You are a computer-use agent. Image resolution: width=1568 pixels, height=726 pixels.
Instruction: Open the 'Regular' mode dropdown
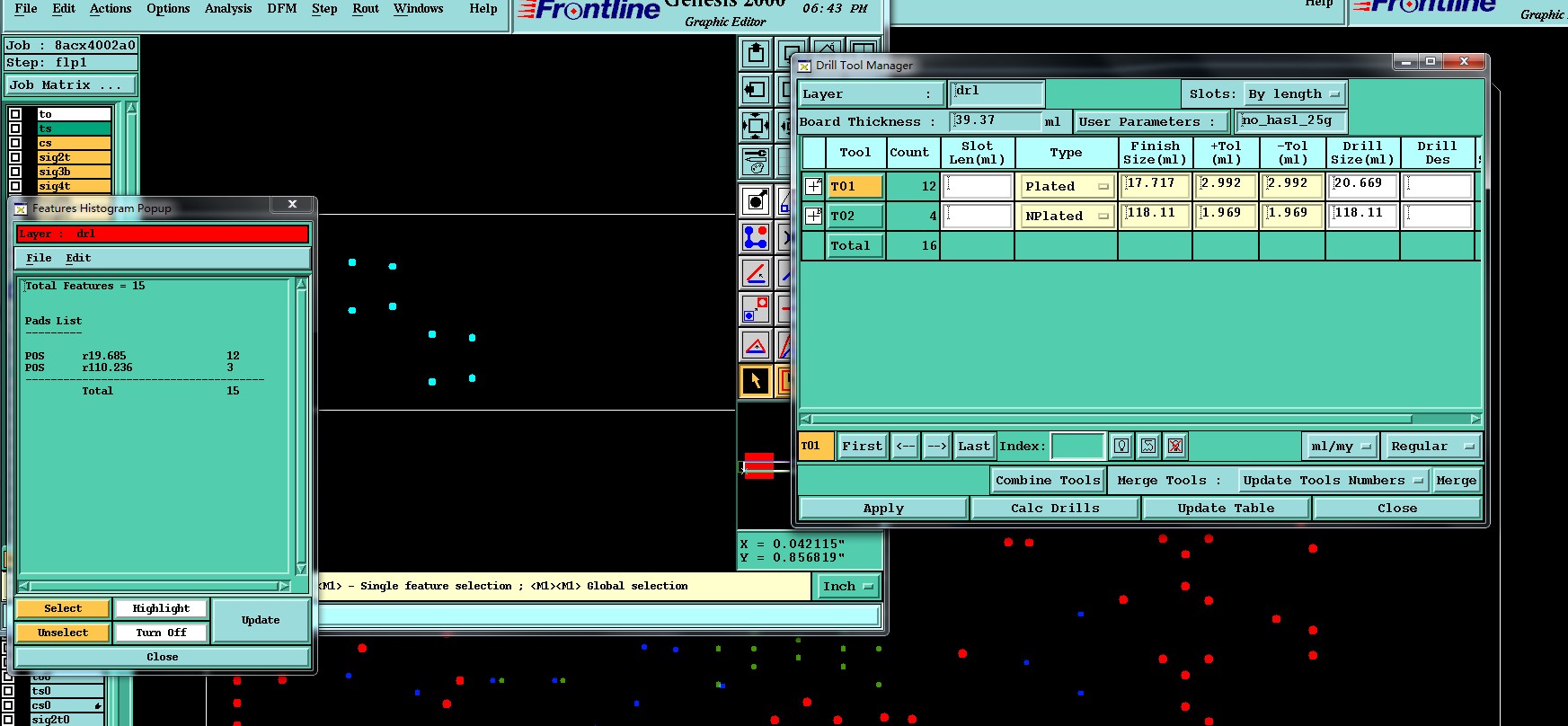point(1431,446)
